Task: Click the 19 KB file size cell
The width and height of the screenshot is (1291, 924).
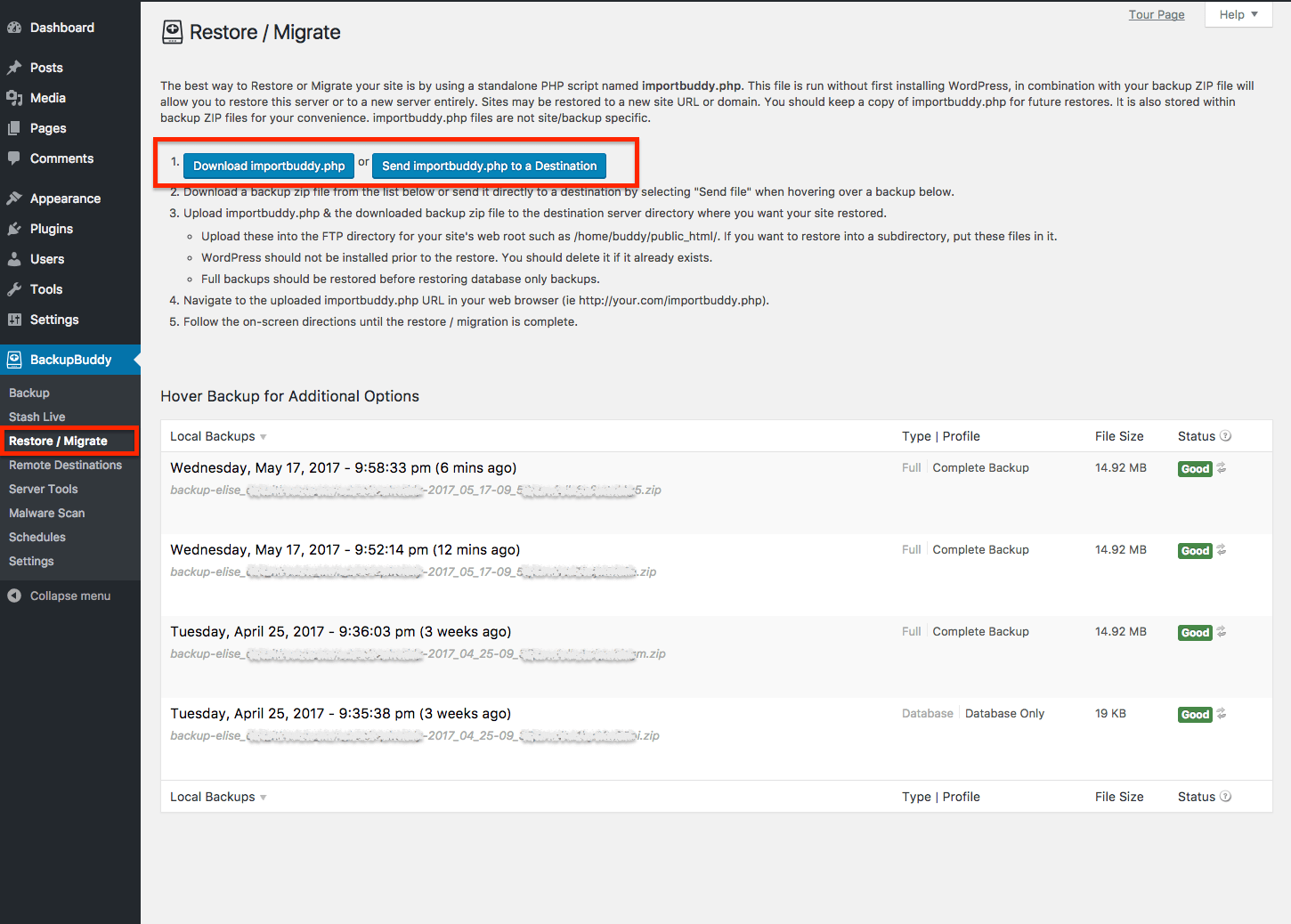Action: [1110, 713]
